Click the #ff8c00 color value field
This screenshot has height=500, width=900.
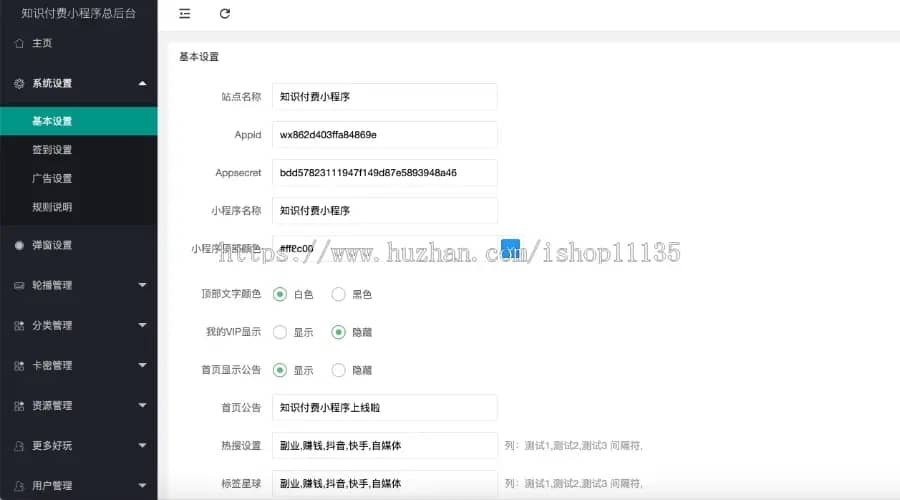(x=385, y=249)
